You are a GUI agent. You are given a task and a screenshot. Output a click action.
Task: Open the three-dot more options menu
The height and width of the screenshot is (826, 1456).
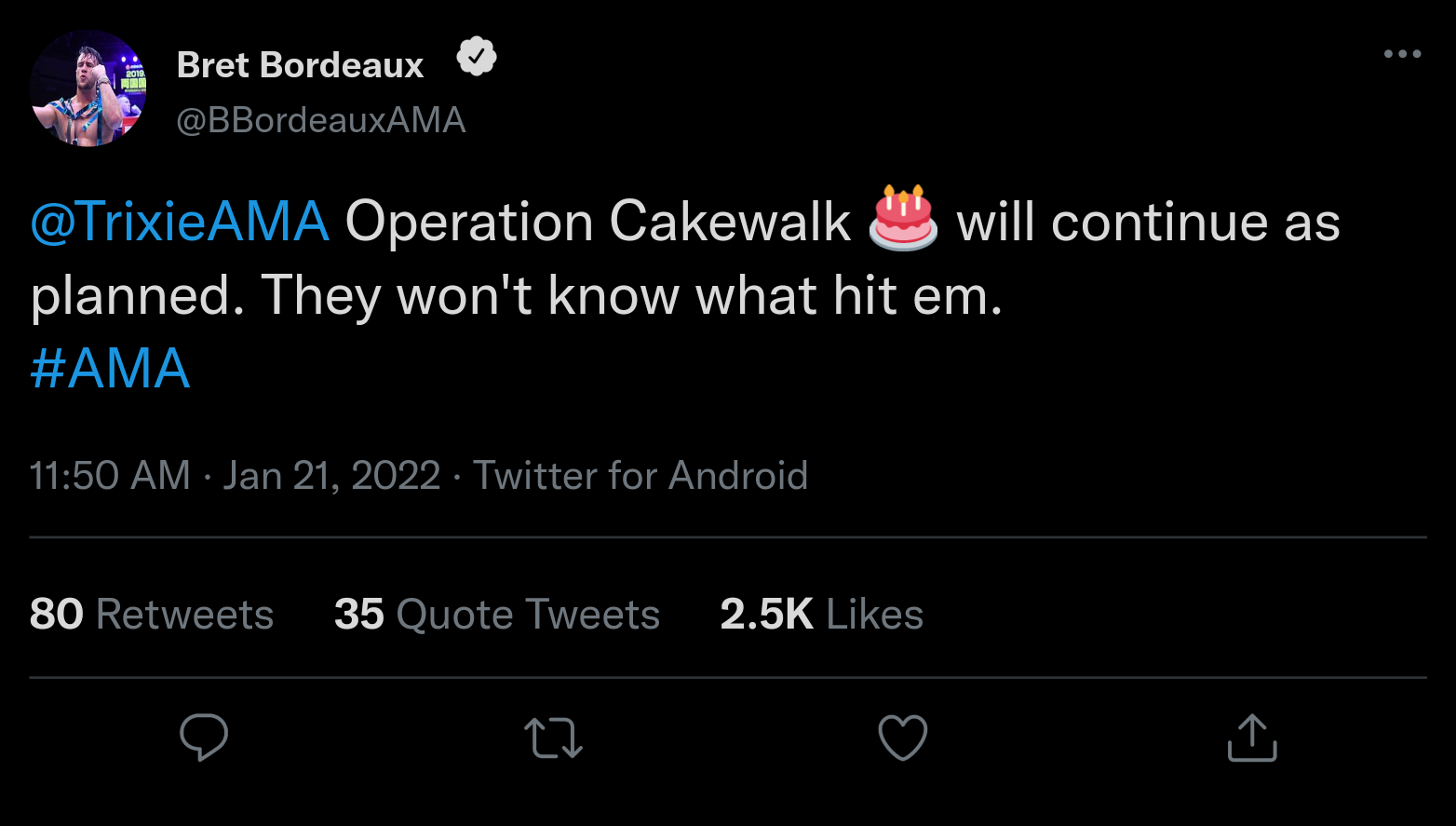click(1402, 54)
